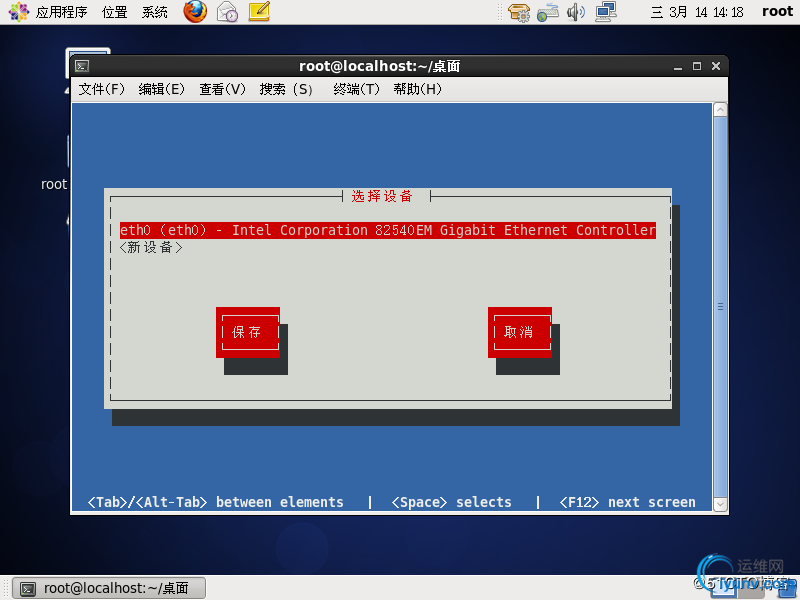
Task: Open the note-taking panel icon
Action: point(259,11)
